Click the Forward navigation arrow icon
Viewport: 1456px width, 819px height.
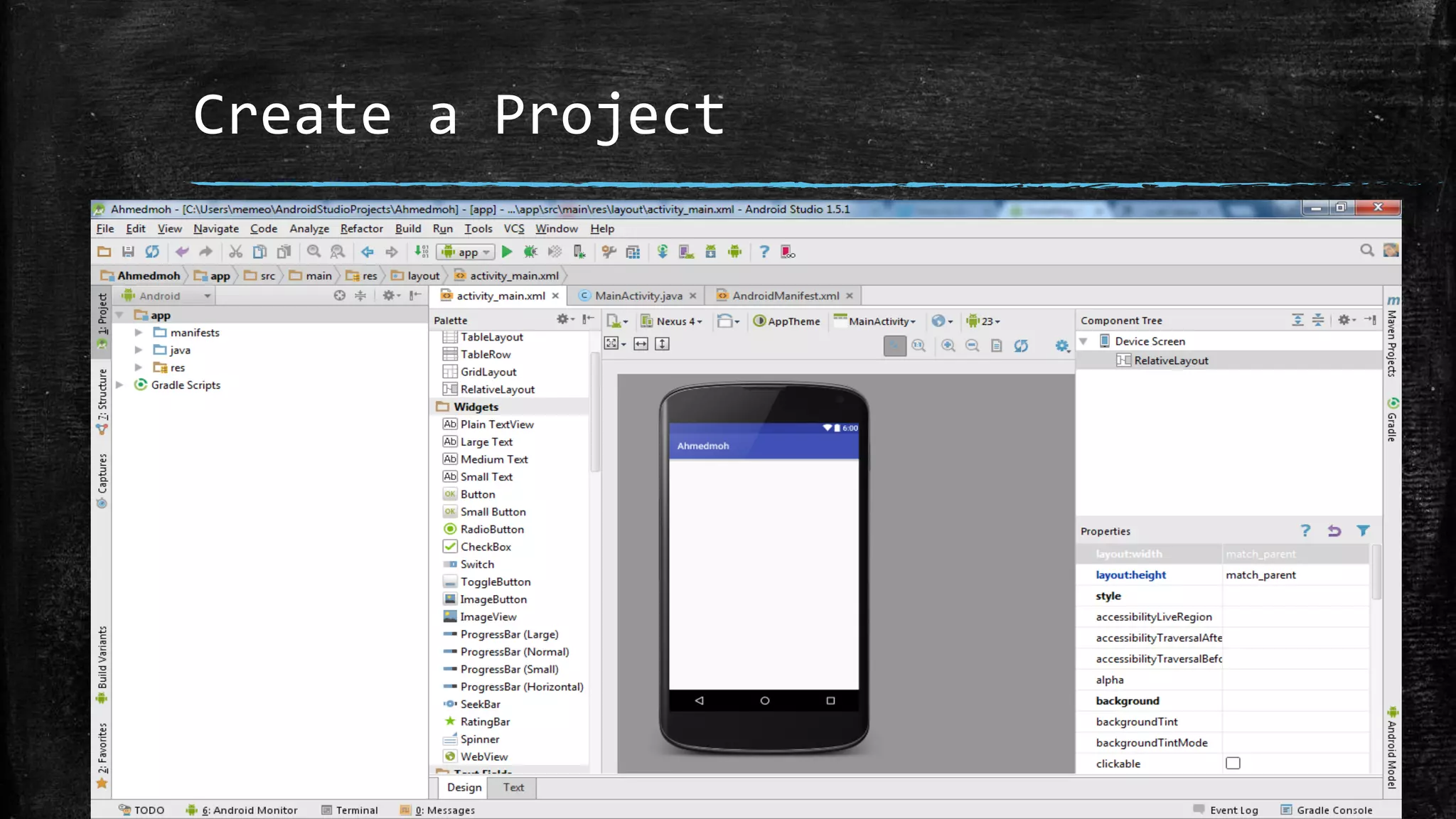coord(391,252)
